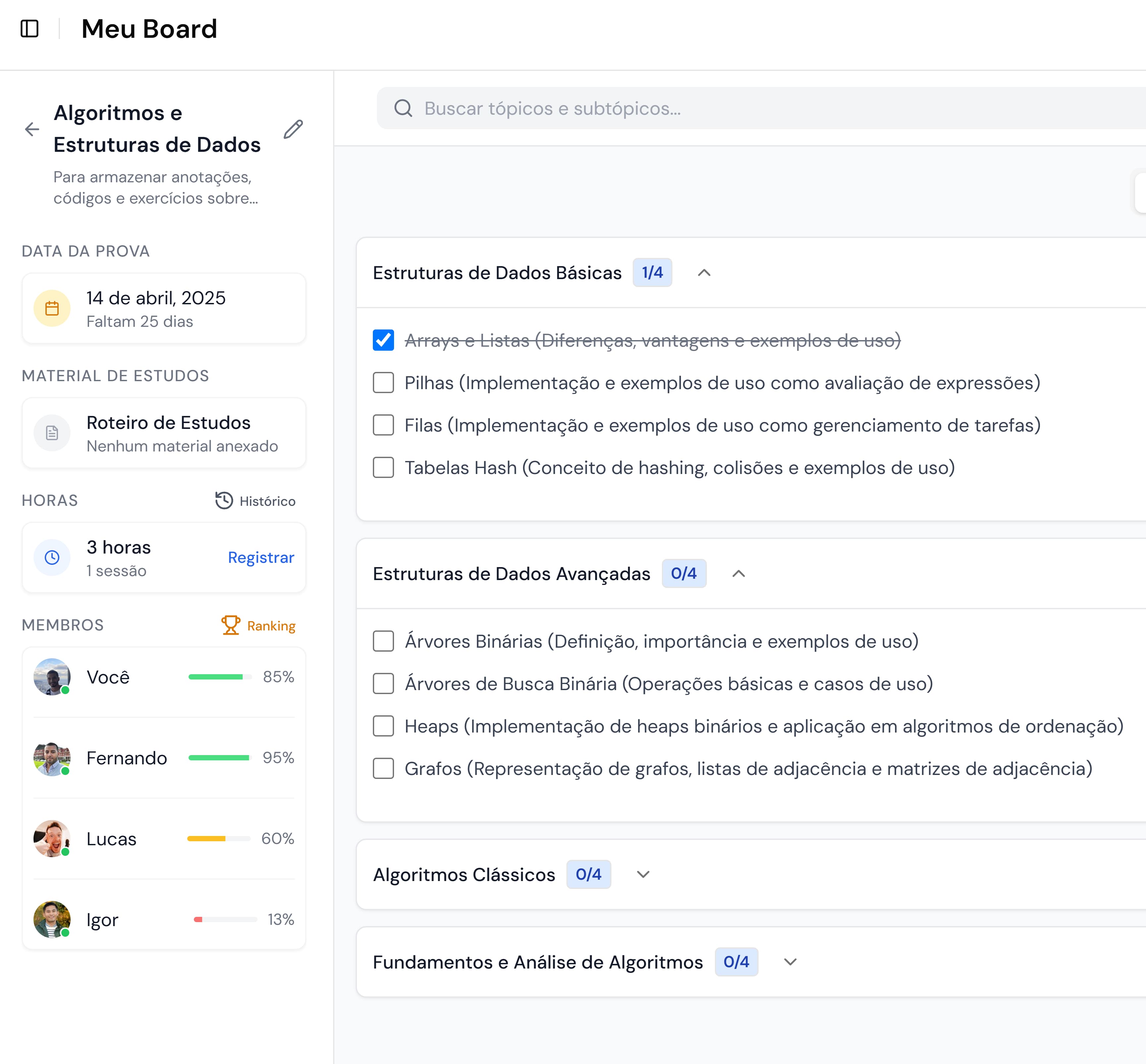Check the Filas topic checkbox
The image size is (1146, 1064).
tap(383, 425)
